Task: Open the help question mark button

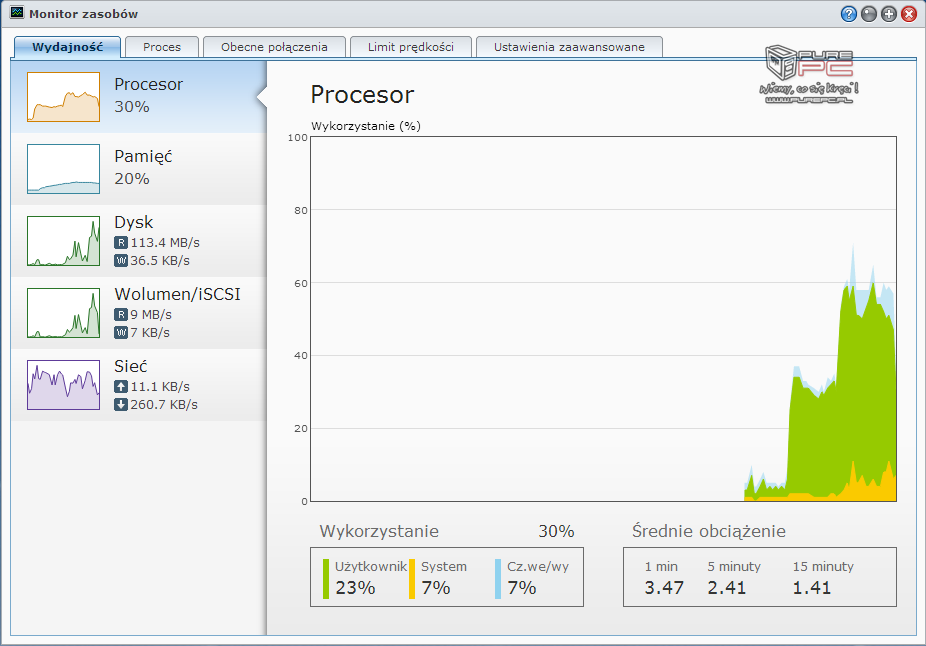Action: coord(849,14)
